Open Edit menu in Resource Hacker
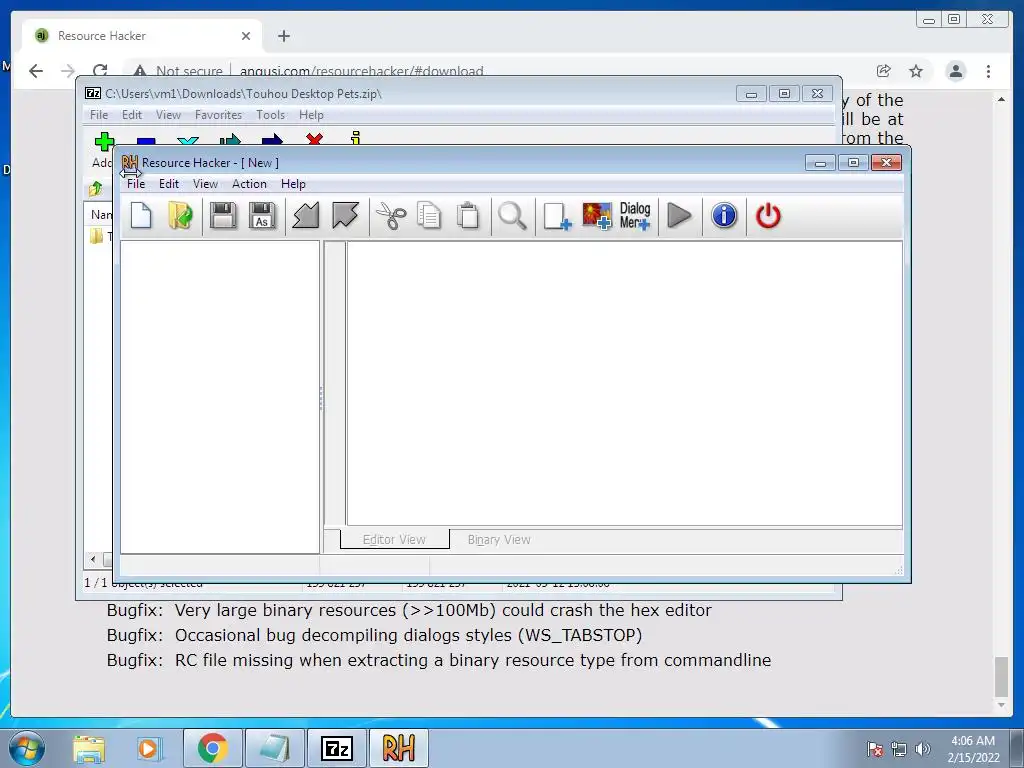1024x768 pixels. click(x=168, y=184)
